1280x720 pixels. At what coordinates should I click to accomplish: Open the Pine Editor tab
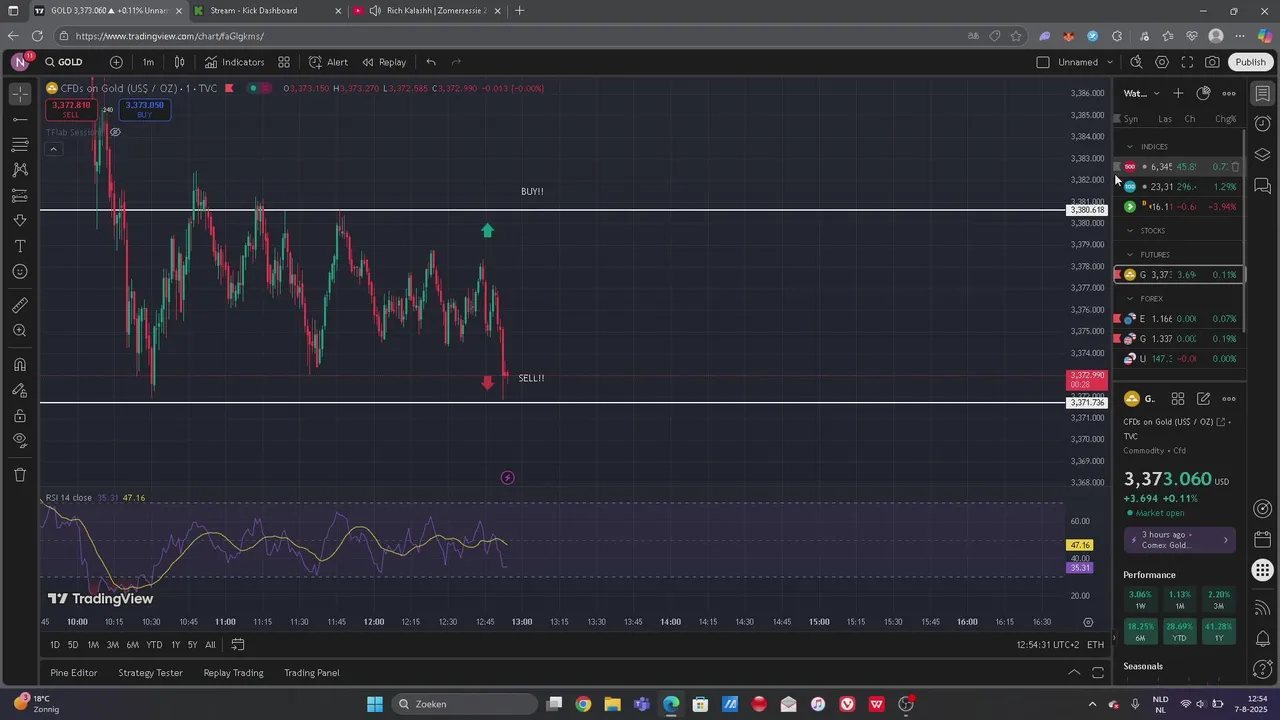coord(74,673)
